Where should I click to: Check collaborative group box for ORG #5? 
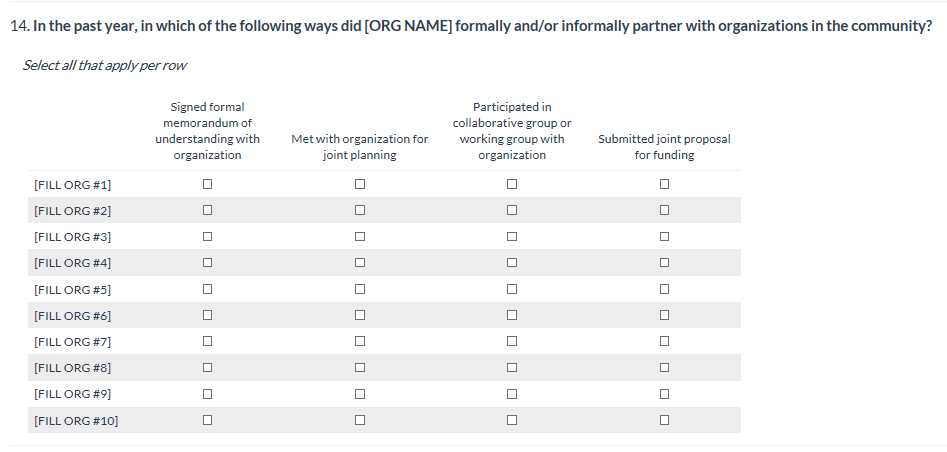[x=512, y=290]
